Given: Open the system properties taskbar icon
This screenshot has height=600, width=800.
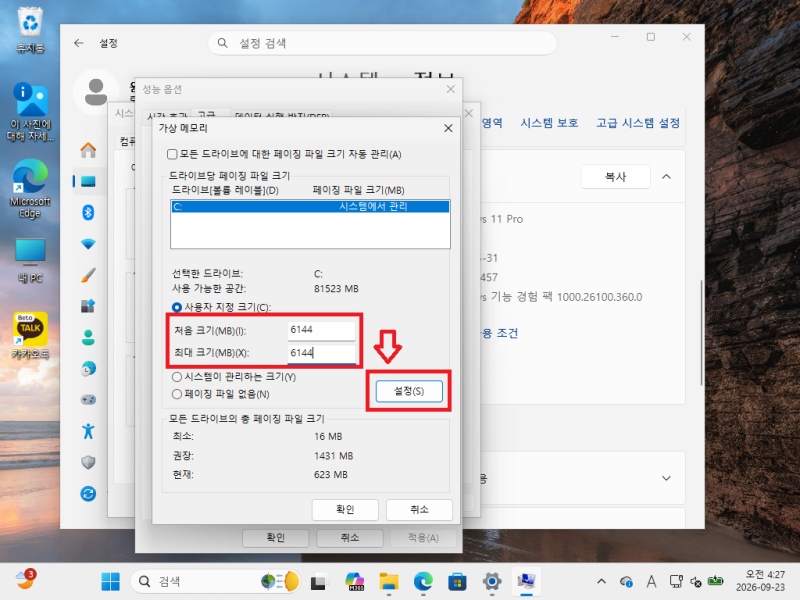Looking at the screenshot, I should [x=526, y=582].
